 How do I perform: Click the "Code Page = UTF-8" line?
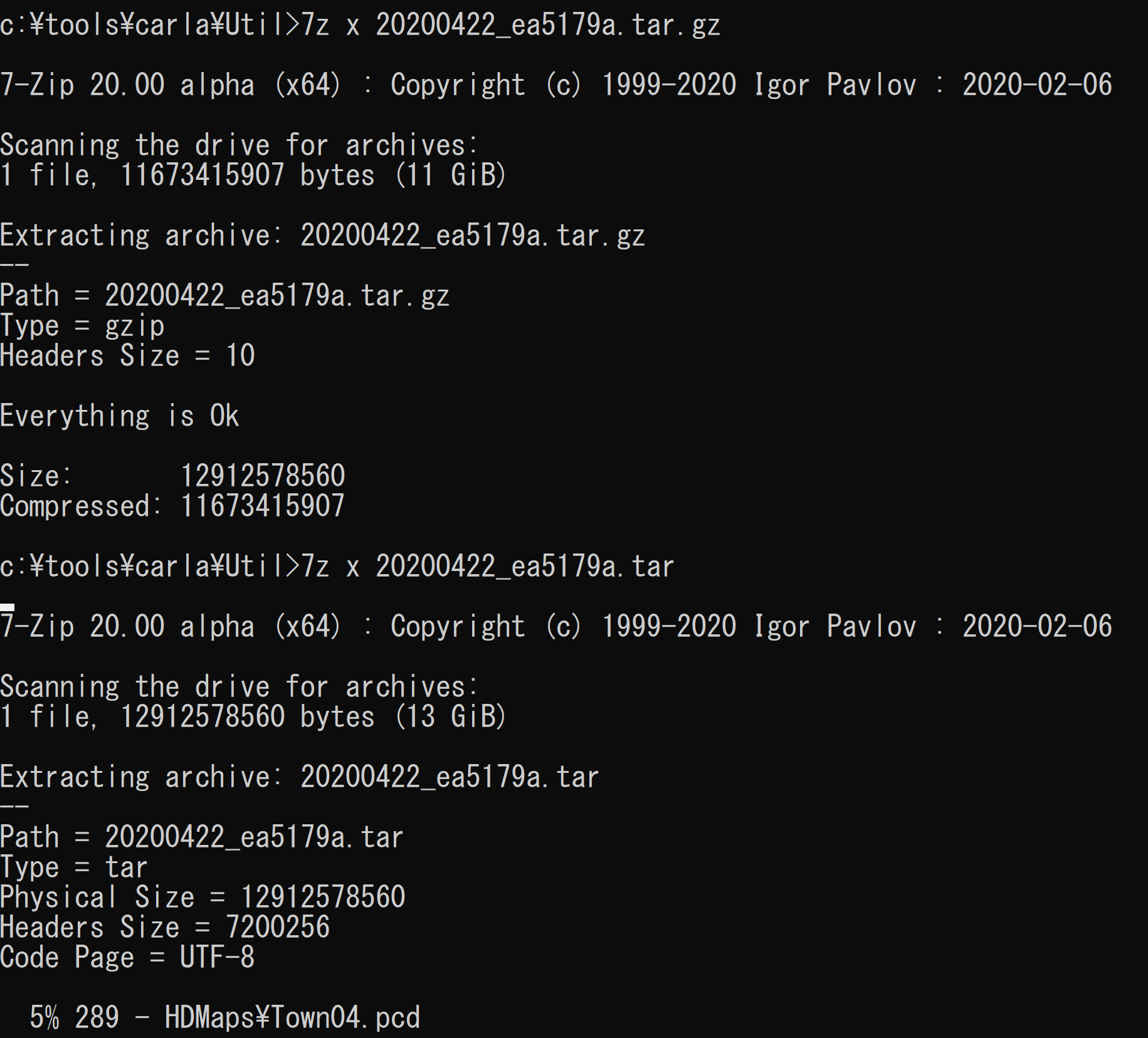click(x=127, y=957)
